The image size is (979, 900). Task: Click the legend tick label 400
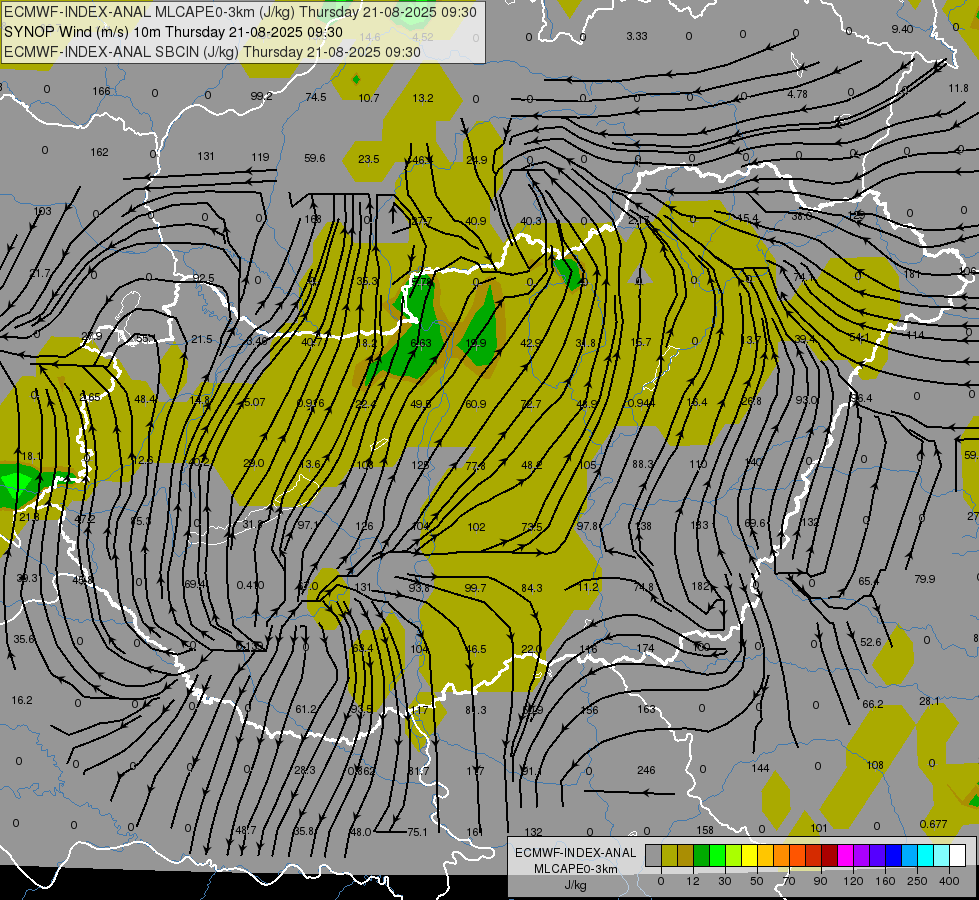pos(949,881)
